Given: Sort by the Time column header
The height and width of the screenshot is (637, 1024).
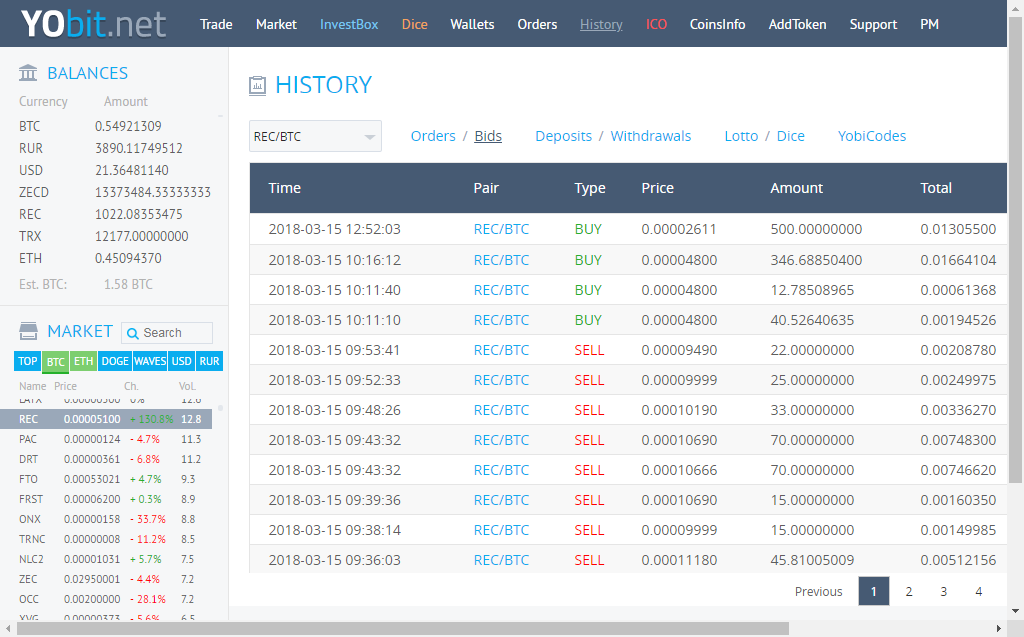Looking at the screenshot, I should pos(285,188).
